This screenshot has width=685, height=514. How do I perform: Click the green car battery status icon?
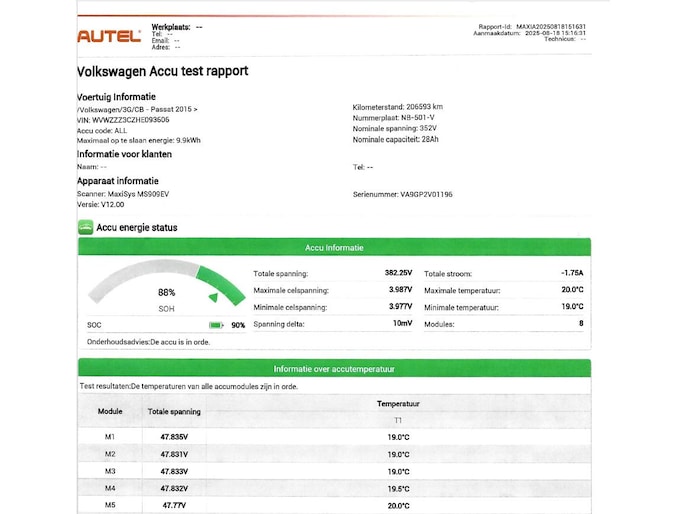click(86, 227)
